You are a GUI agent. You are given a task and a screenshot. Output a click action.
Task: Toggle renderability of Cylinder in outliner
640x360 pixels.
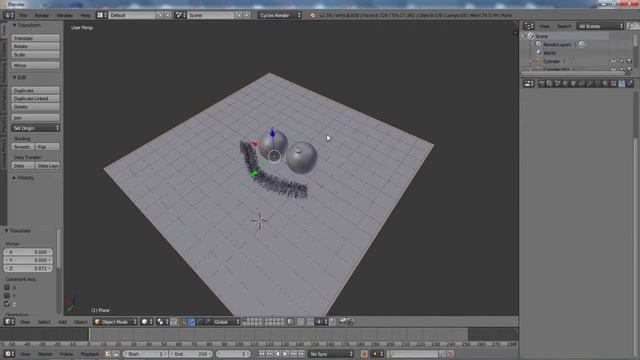629,61
